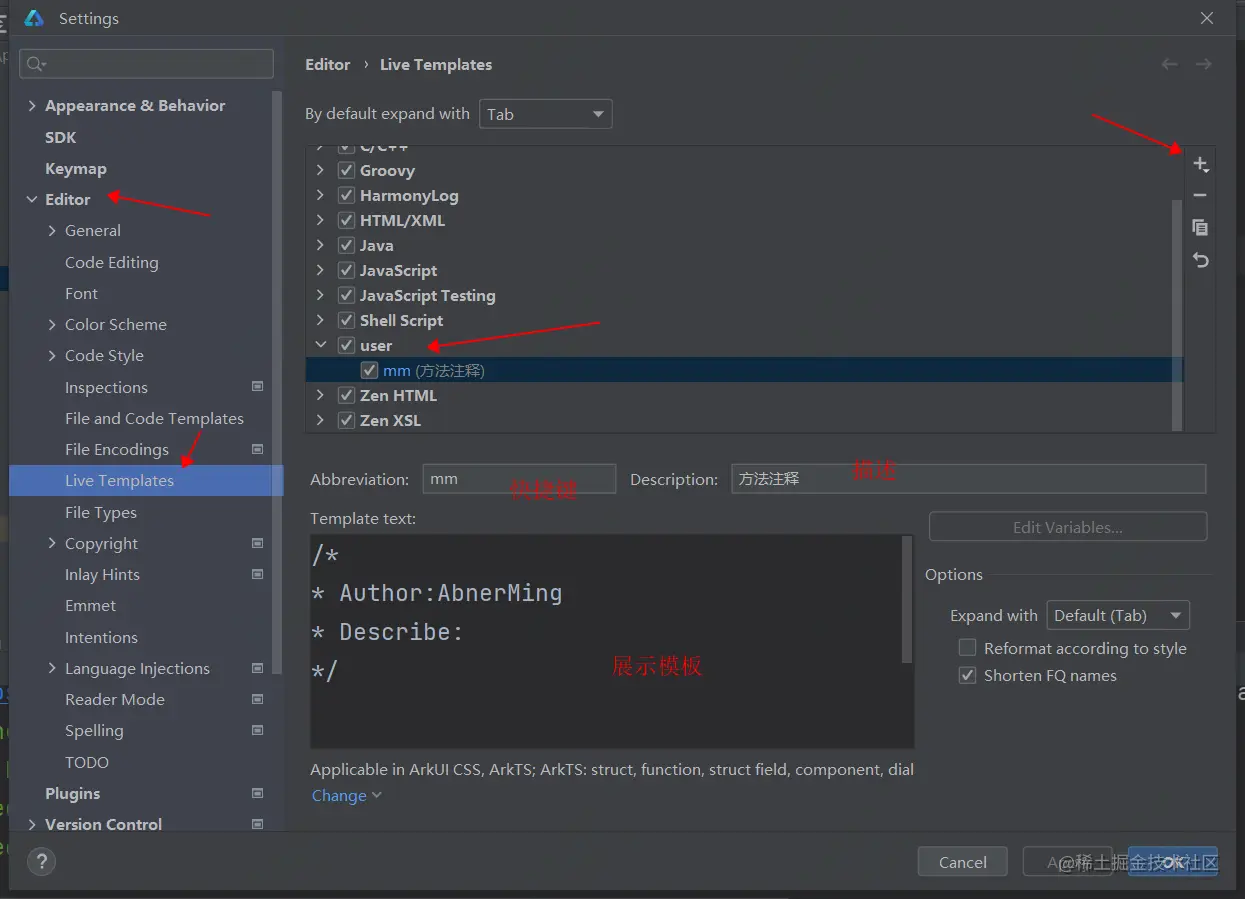Image resolution: width=1245 pixels, height=899 pixels.
Task: Remove selected template with minus icon
Action: [1201, 196]
